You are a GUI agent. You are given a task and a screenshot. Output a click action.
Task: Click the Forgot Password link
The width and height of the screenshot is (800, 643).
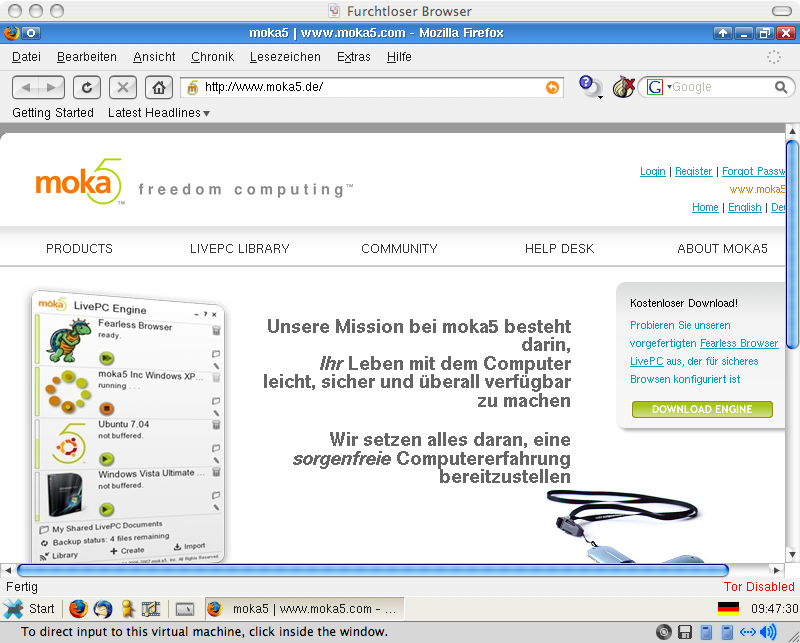pyautogui.click(x=753, y=171)
